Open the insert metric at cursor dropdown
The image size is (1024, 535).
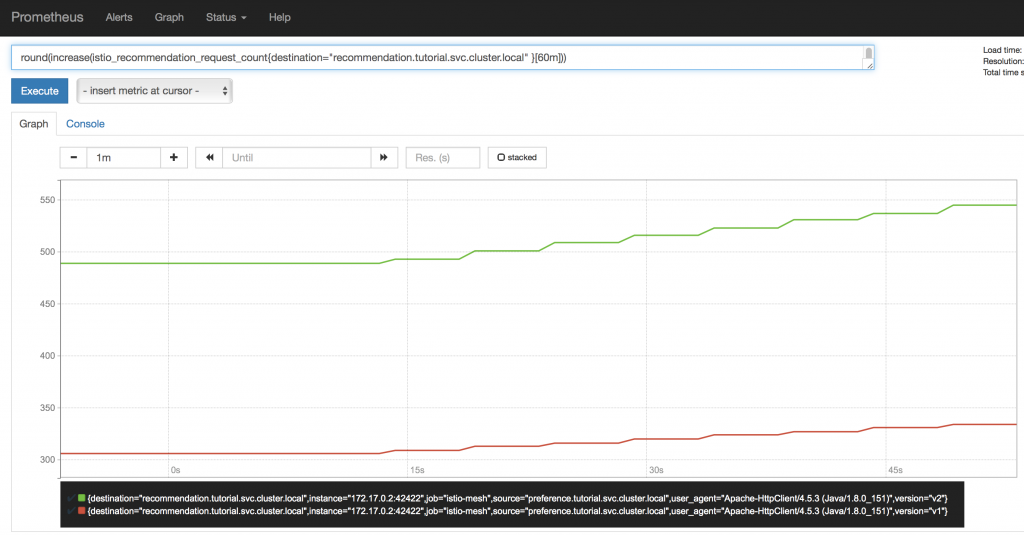pos(155,91)
